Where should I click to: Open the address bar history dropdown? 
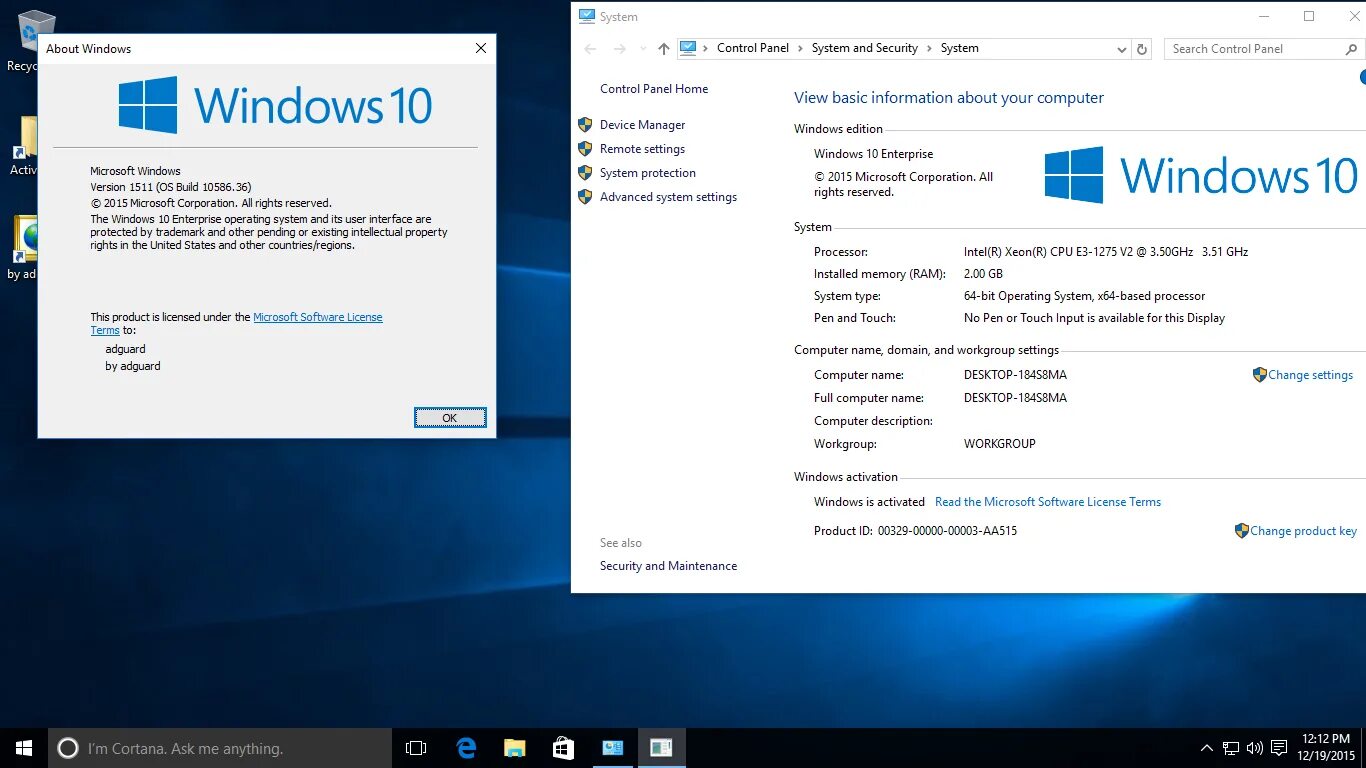coord(1121,49)
